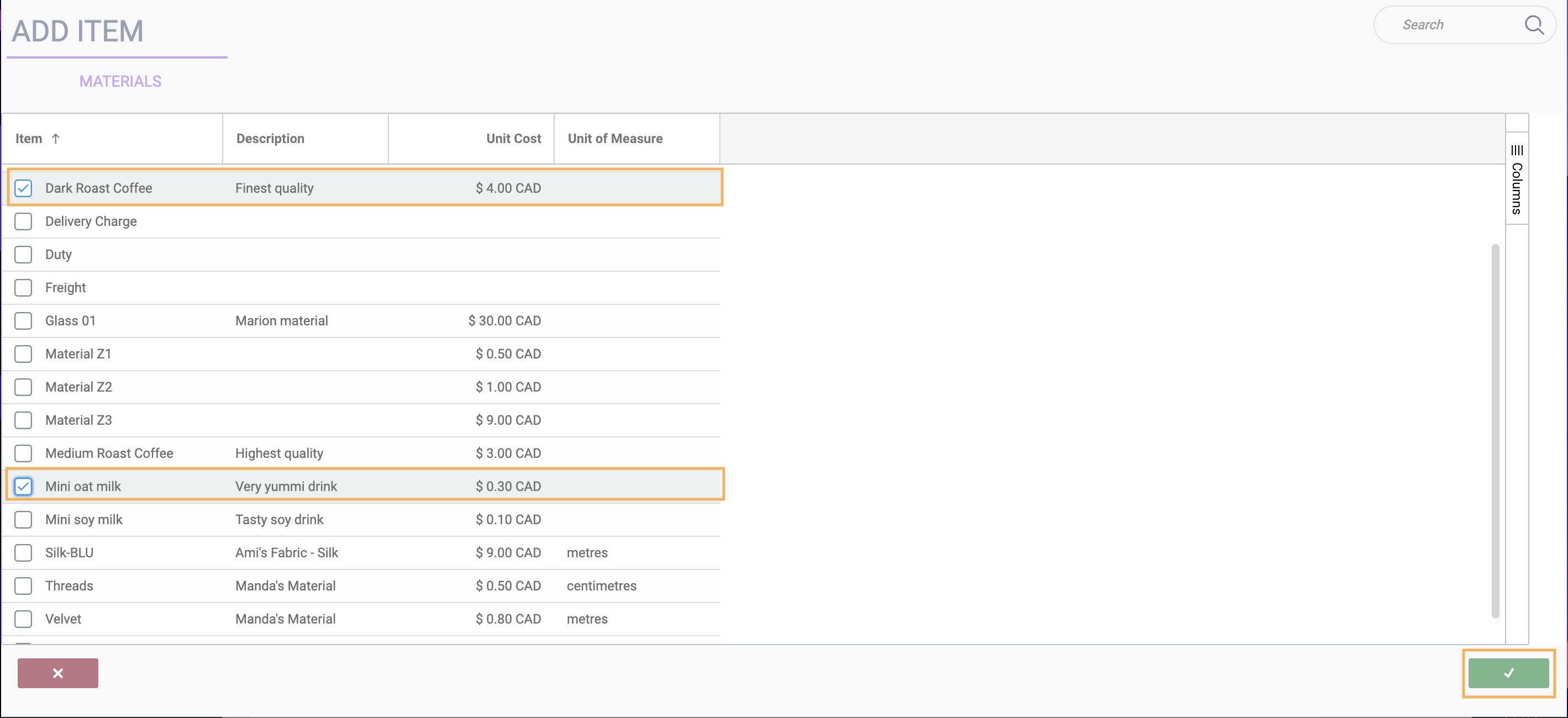Uncheck the Dark Roast Coffee checkbox

tap(23, 188)
